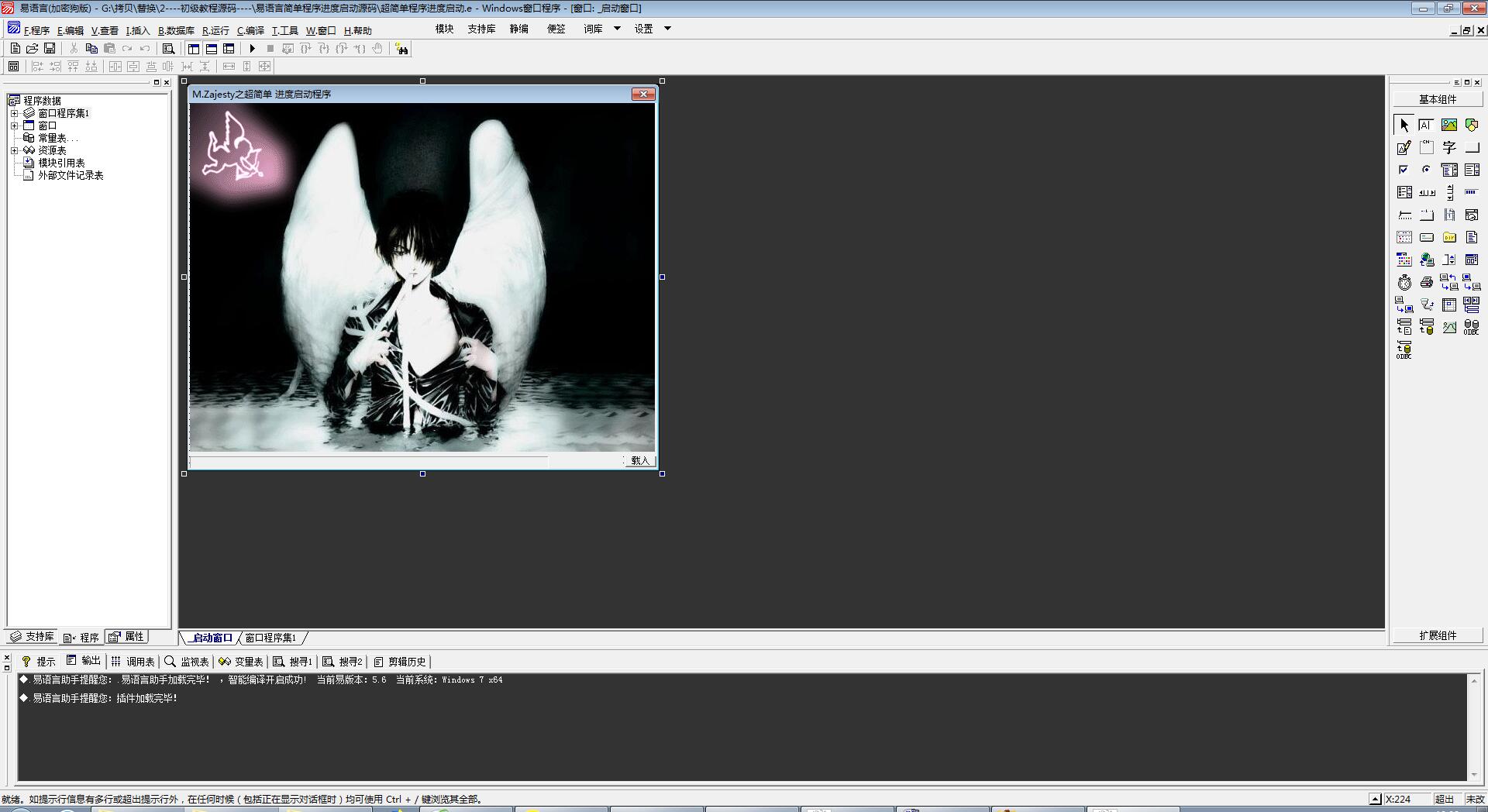Pick the label '字' component icon

[1449, 147]
